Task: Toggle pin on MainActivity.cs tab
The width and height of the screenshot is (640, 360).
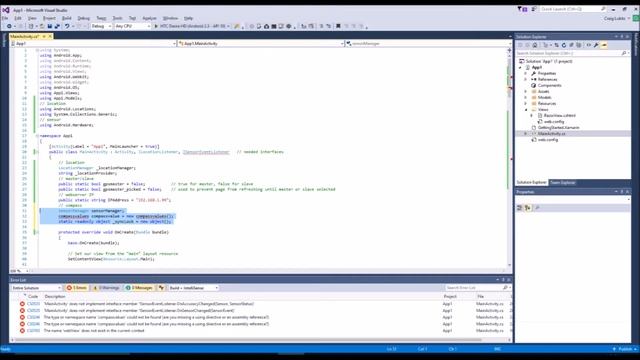Action: [44, 37]
